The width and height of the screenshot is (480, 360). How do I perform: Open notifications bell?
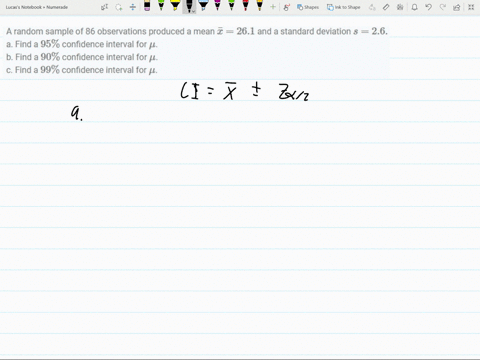(414, 7)
